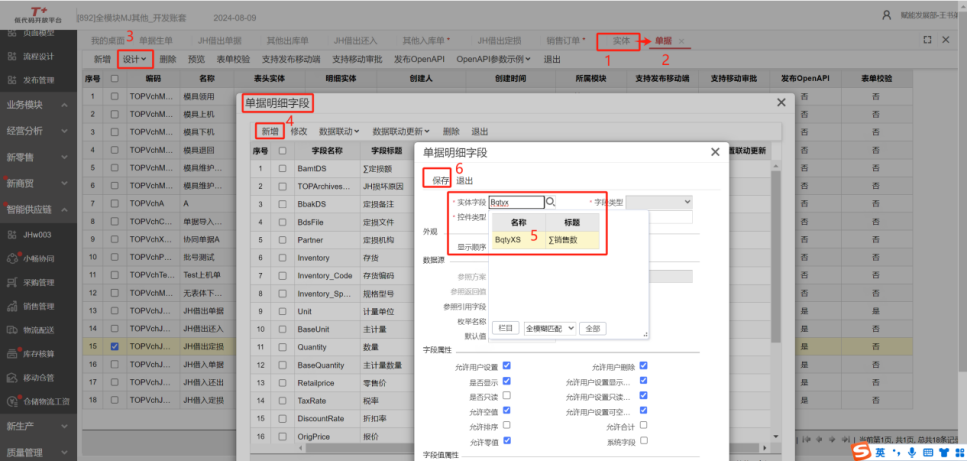967x461 pixels.
Task: Enable 是否只读 checkbox
Action: click(x=506, y=395)
